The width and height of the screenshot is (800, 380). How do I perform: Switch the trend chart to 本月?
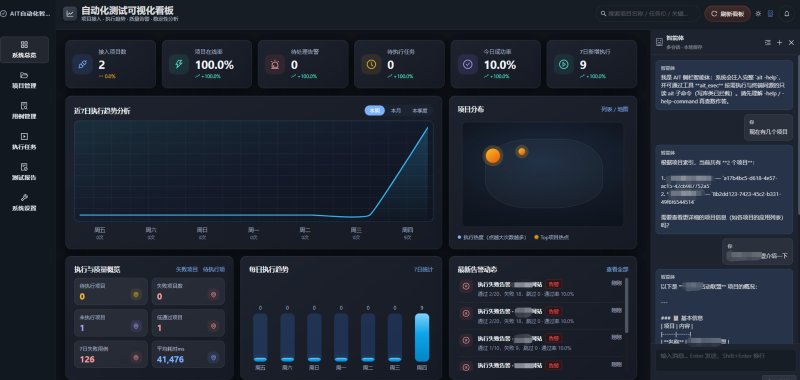pos(396,111)
